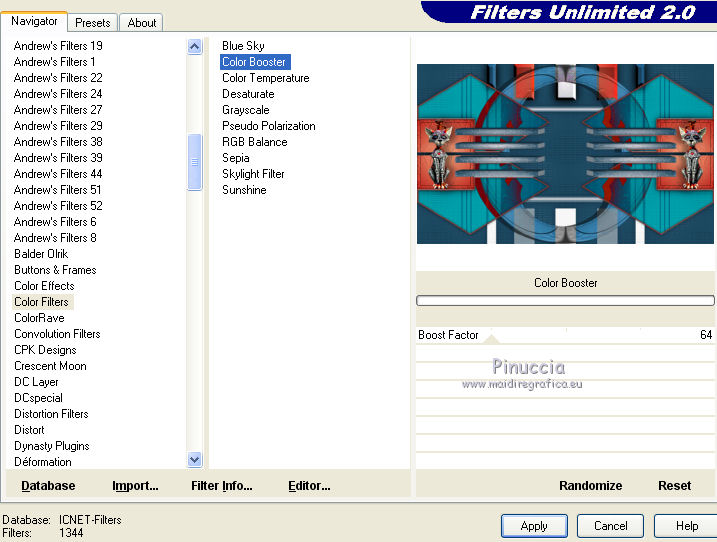Open Filter Info...
The image size is (717, 542).
[222, 485]
